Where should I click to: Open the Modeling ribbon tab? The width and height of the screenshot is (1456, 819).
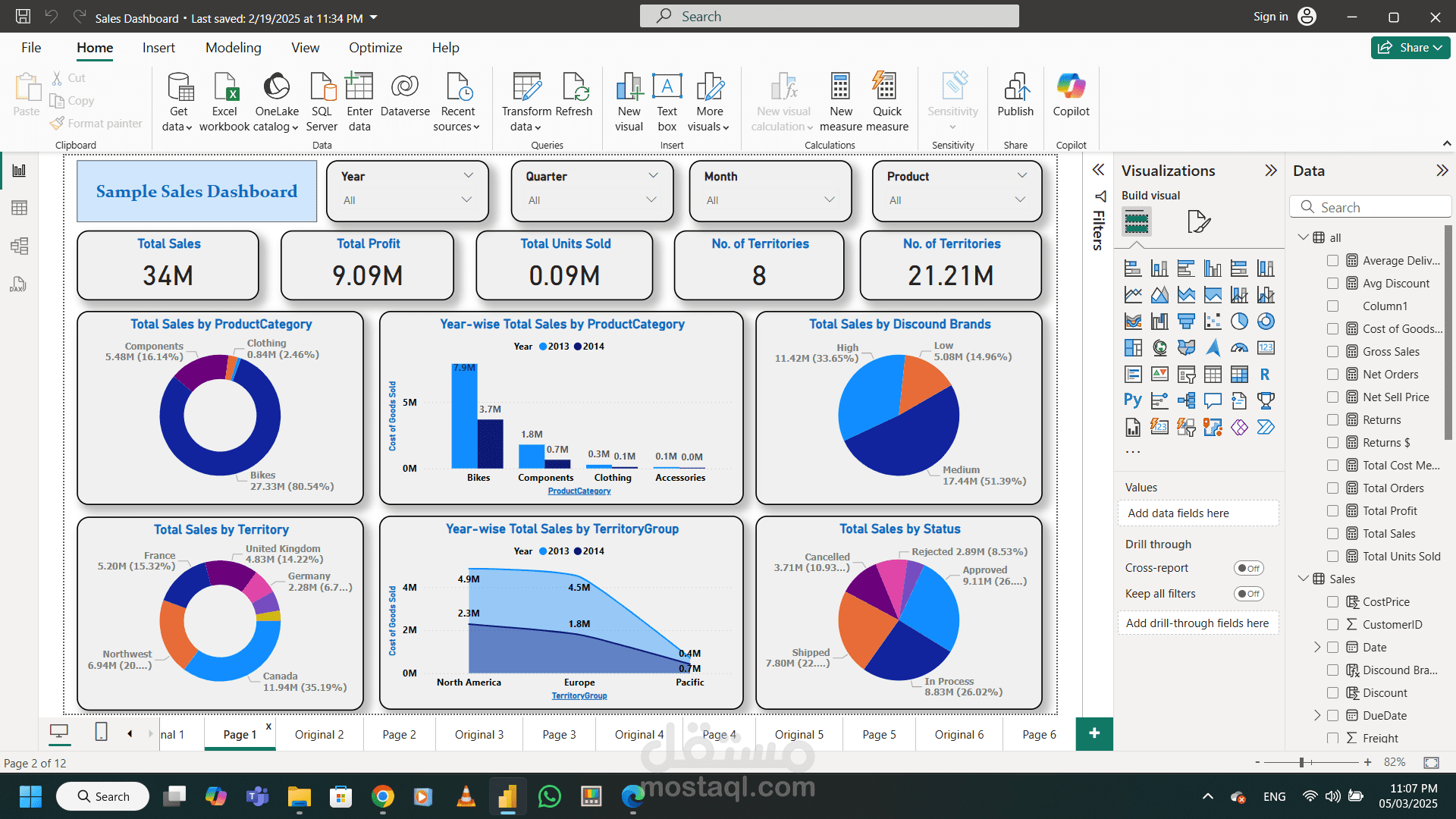pos(233,48)
